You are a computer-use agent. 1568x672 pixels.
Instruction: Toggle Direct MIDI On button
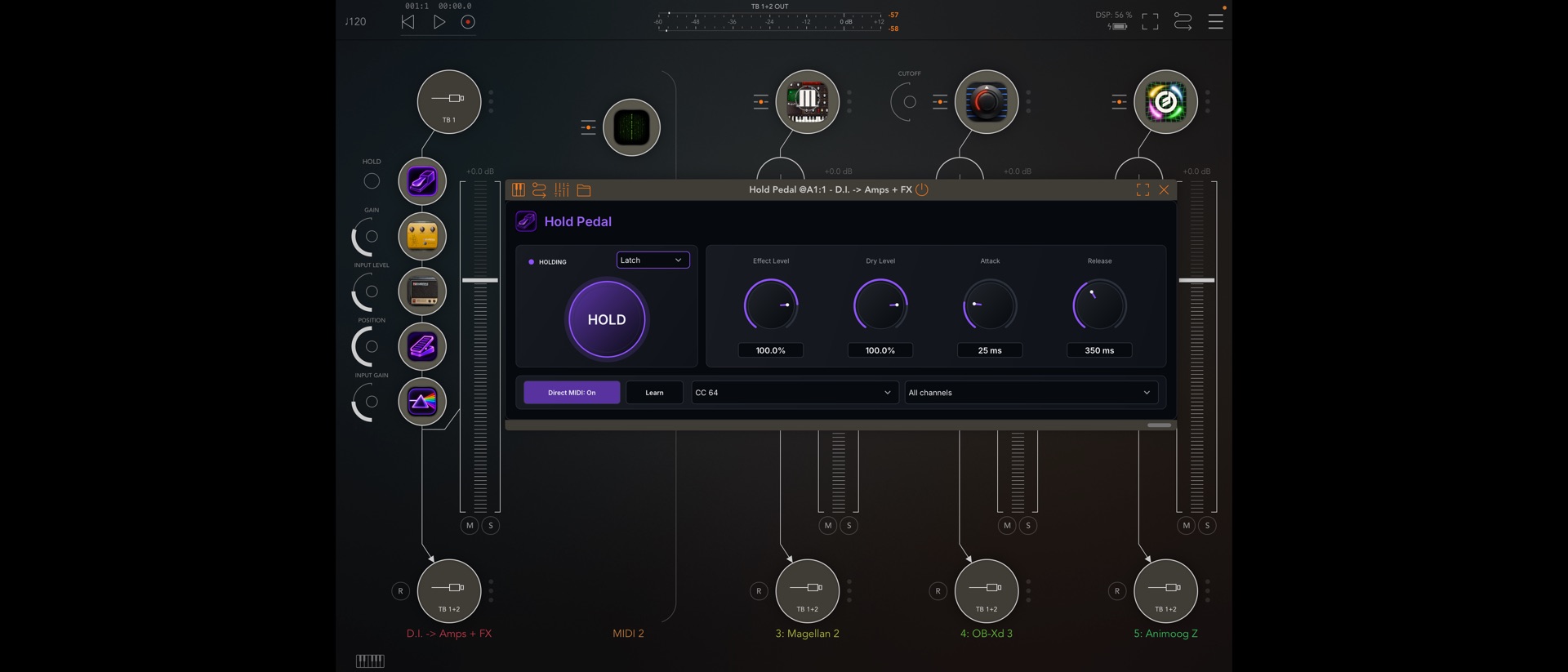pos(572,393)
